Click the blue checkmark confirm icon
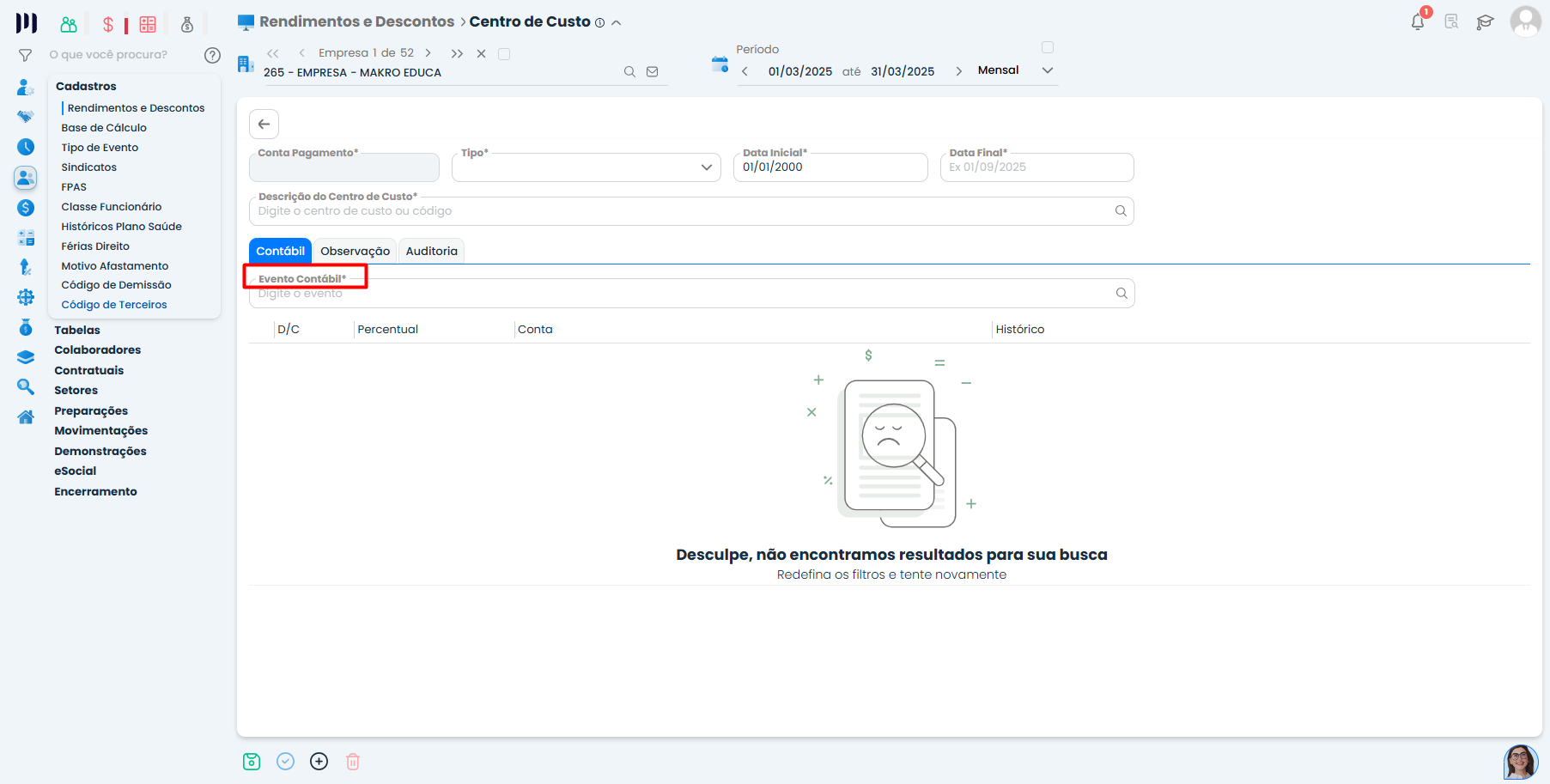This screenshot has height=784, width=1550. point(286,762)
